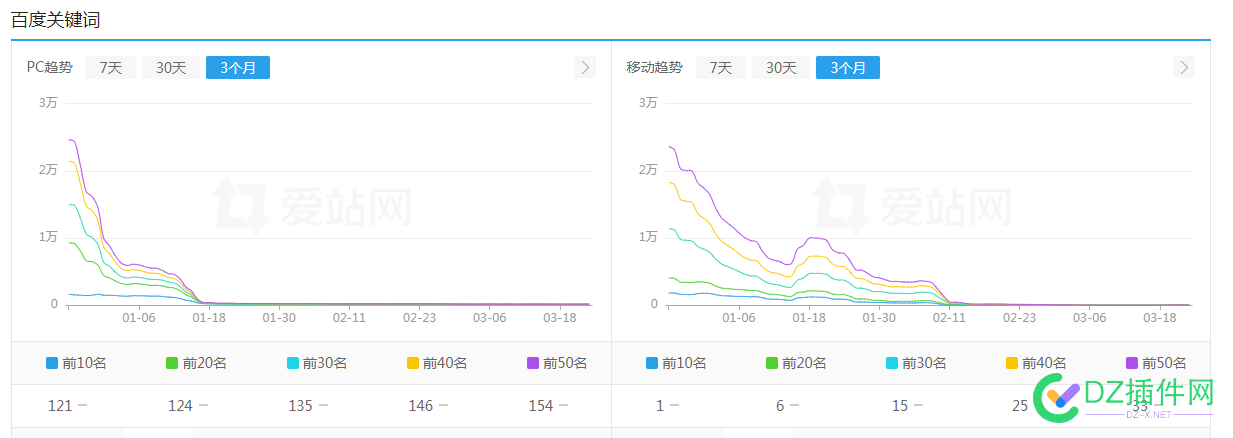Select the 7天 tab in PC趋势
Viewport: 1233px width, 438px height.
click(110, 67)
